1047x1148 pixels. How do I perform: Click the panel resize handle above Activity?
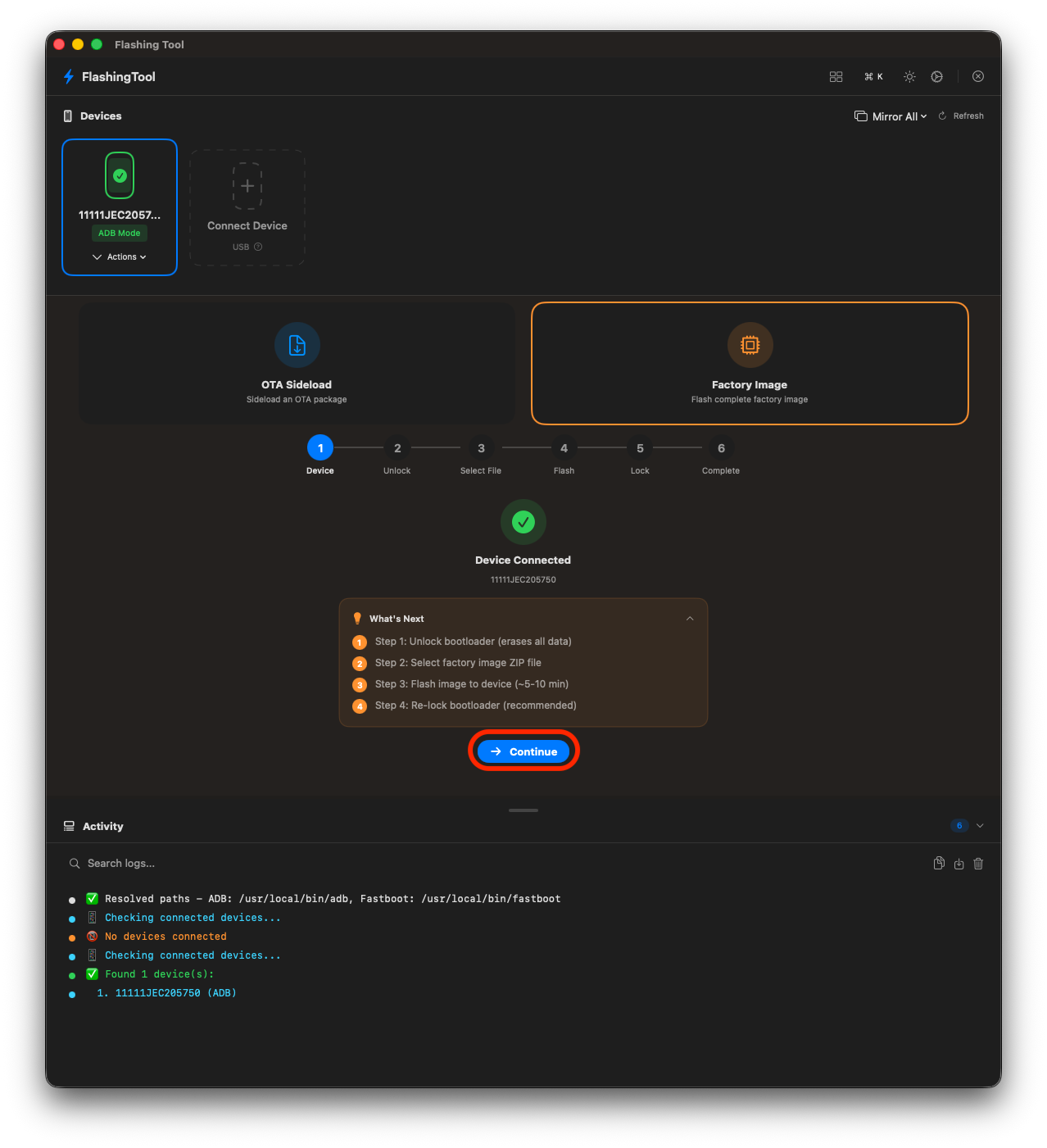pos(523,810)
